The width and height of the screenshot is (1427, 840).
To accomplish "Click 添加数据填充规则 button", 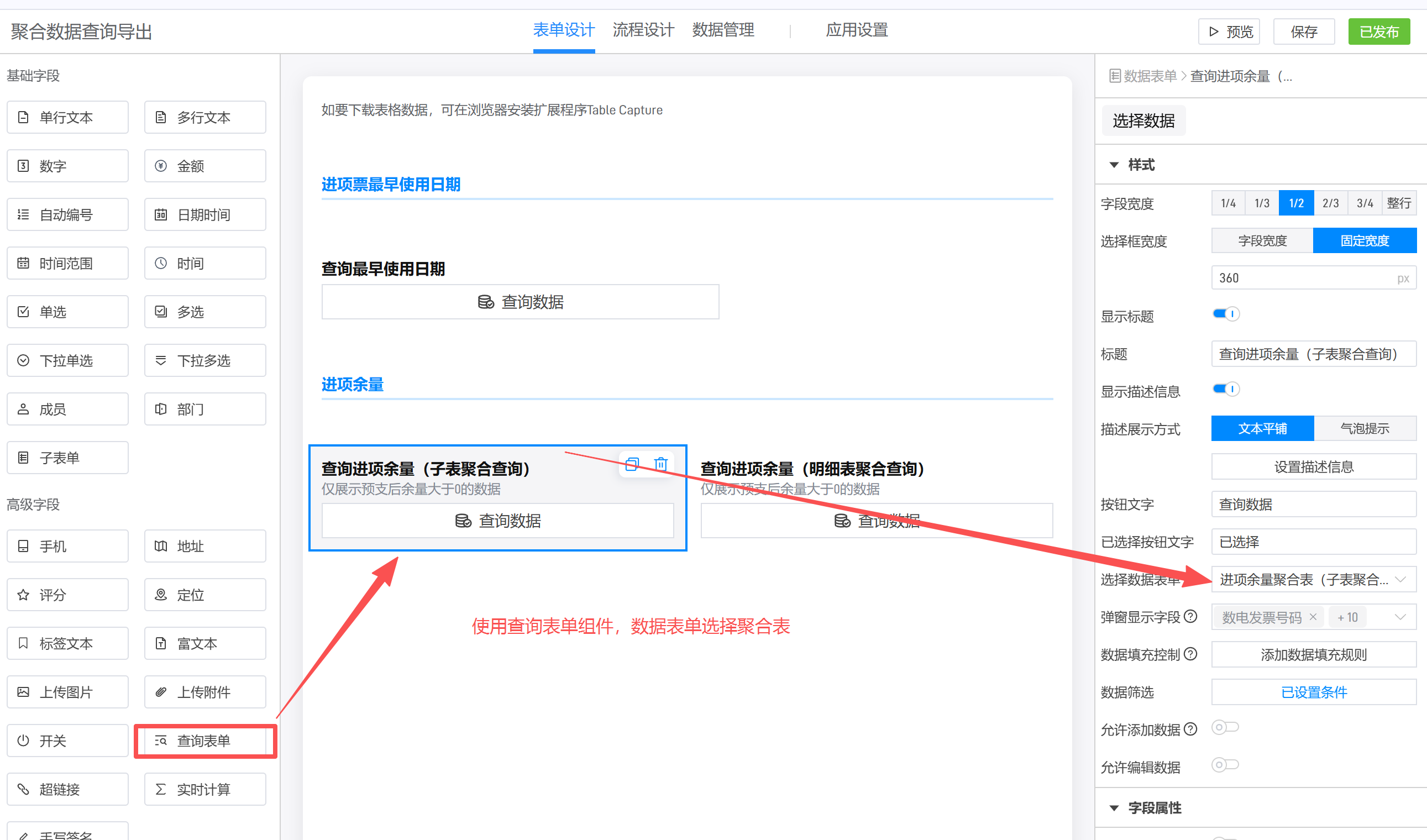I will 1314,655.
